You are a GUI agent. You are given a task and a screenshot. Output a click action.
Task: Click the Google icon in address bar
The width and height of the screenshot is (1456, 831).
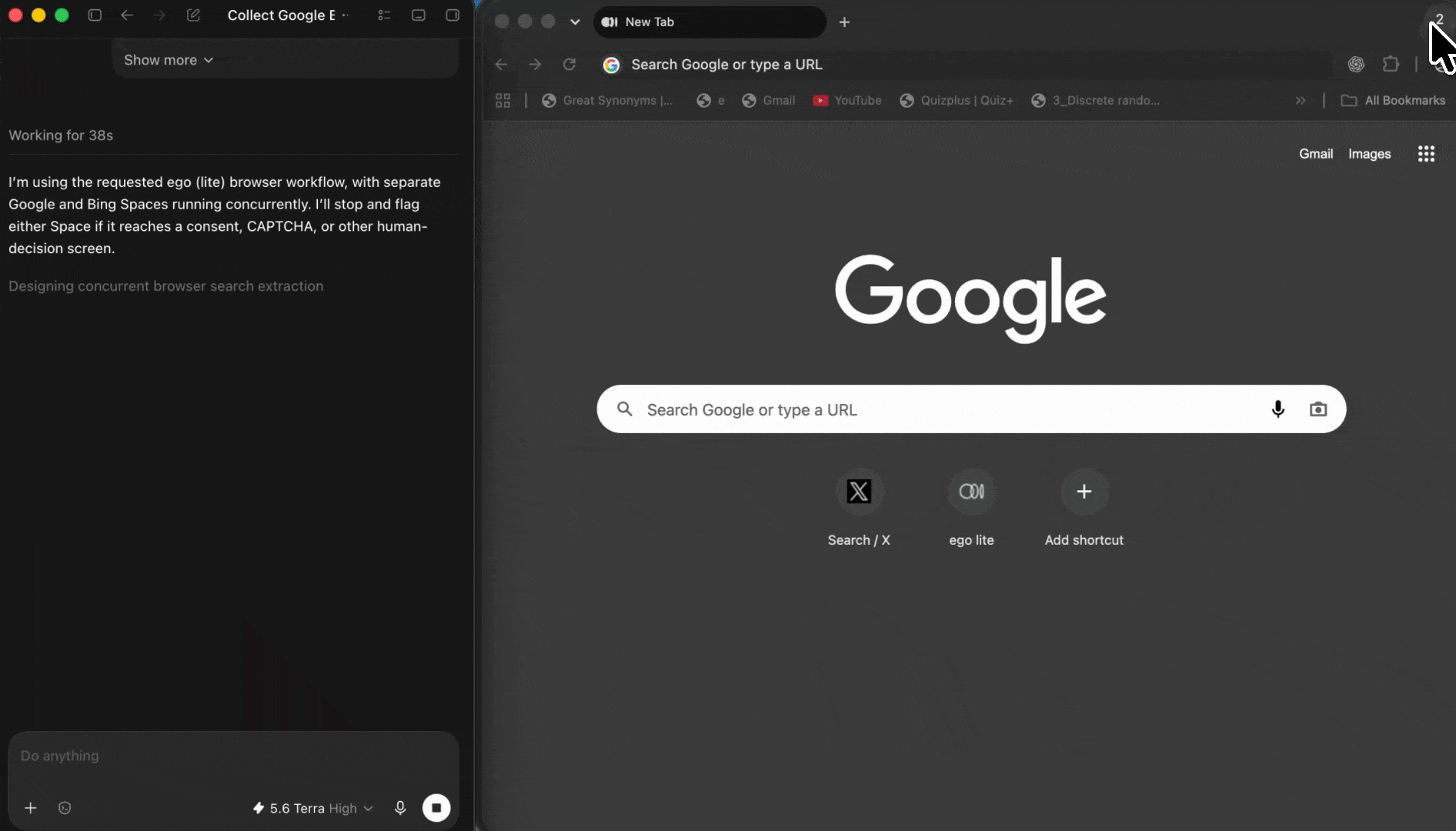tap(611, 65)
